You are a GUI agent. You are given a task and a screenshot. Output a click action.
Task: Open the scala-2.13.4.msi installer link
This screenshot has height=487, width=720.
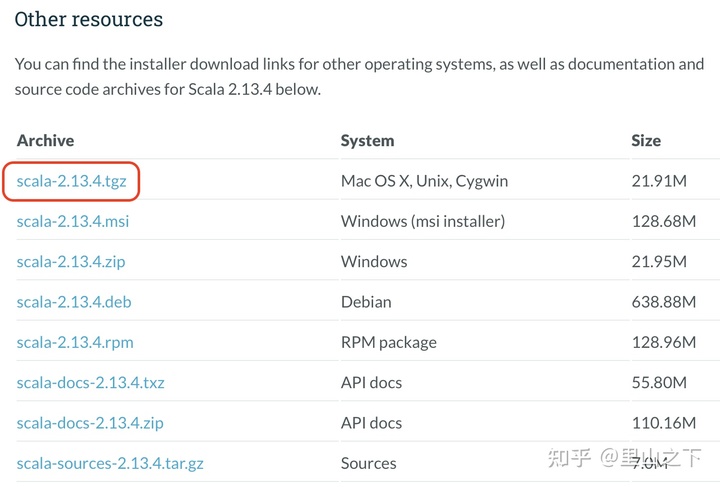click(x=73, y=221)
